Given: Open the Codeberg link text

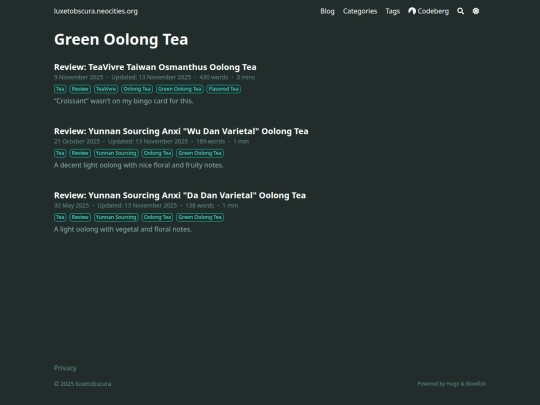Looking at the screenshot, I should pyautogui.click(x=433, y=11).
